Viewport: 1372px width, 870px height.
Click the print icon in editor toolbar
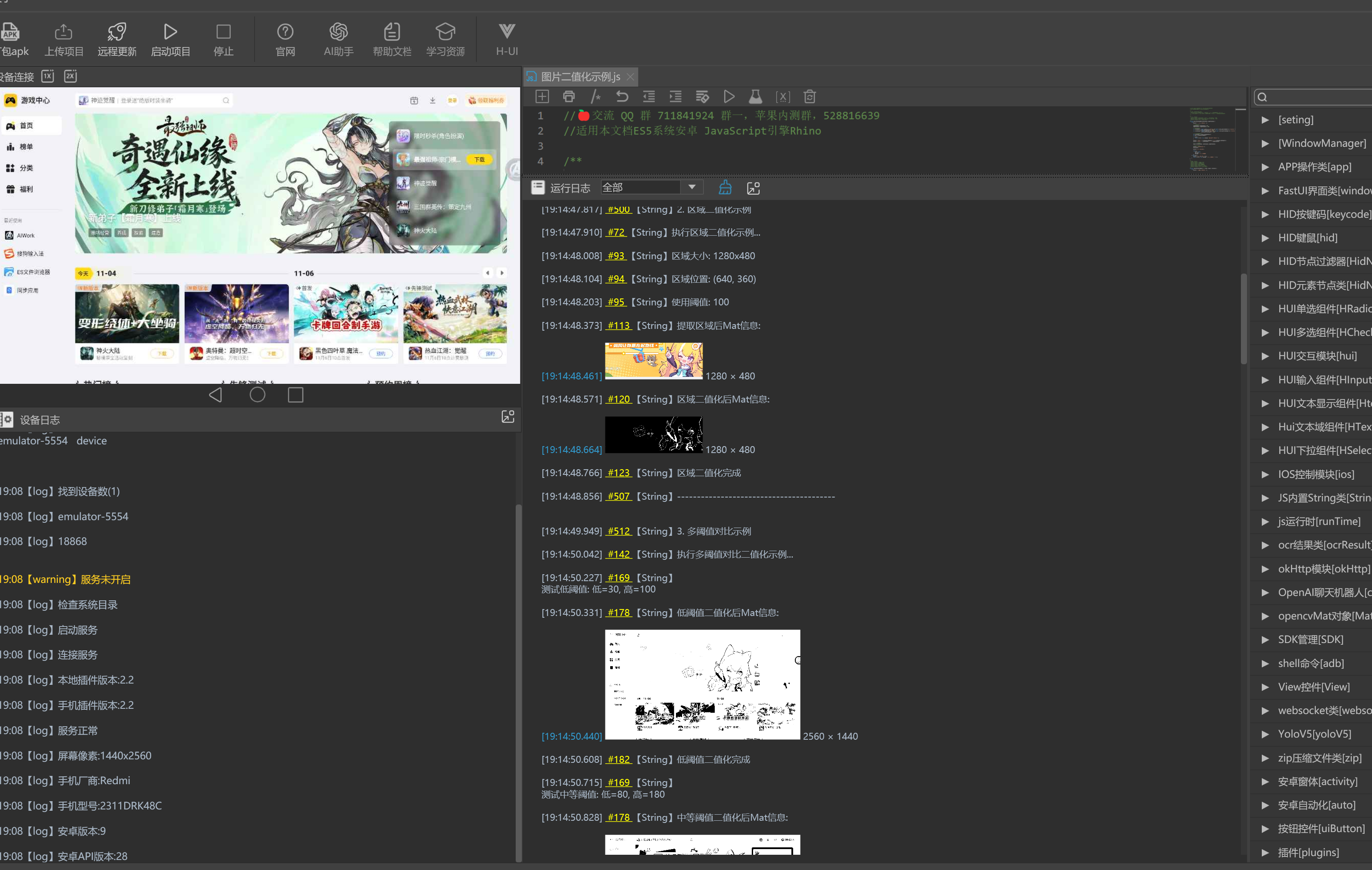569,96
